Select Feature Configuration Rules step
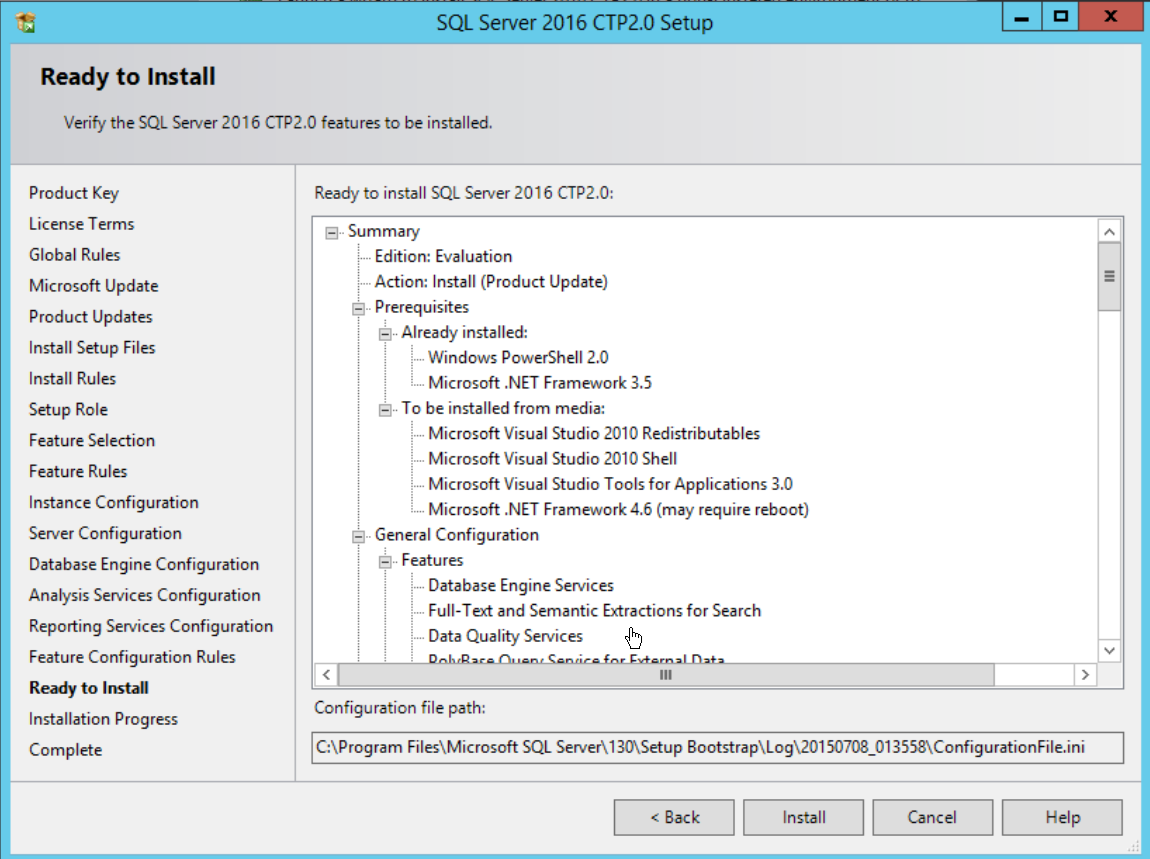 pyautogui.click(x=132, y=657)
